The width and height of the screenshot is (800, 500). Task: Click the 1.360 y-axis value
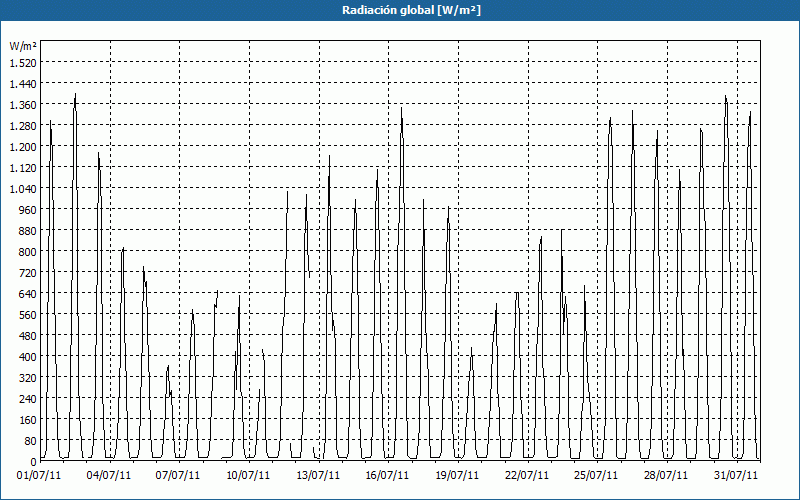click(23, 105)
